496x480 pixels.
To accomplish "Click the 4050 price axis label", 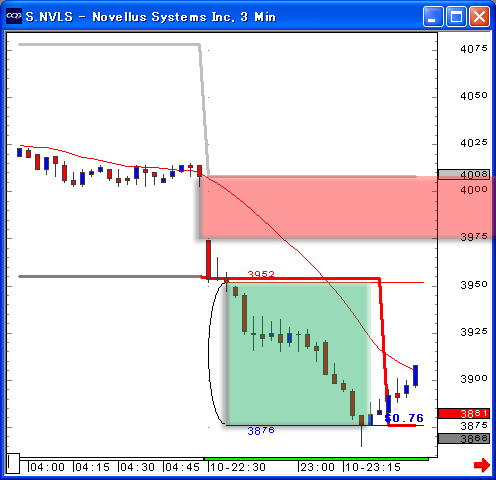I will tap(474, 96).
